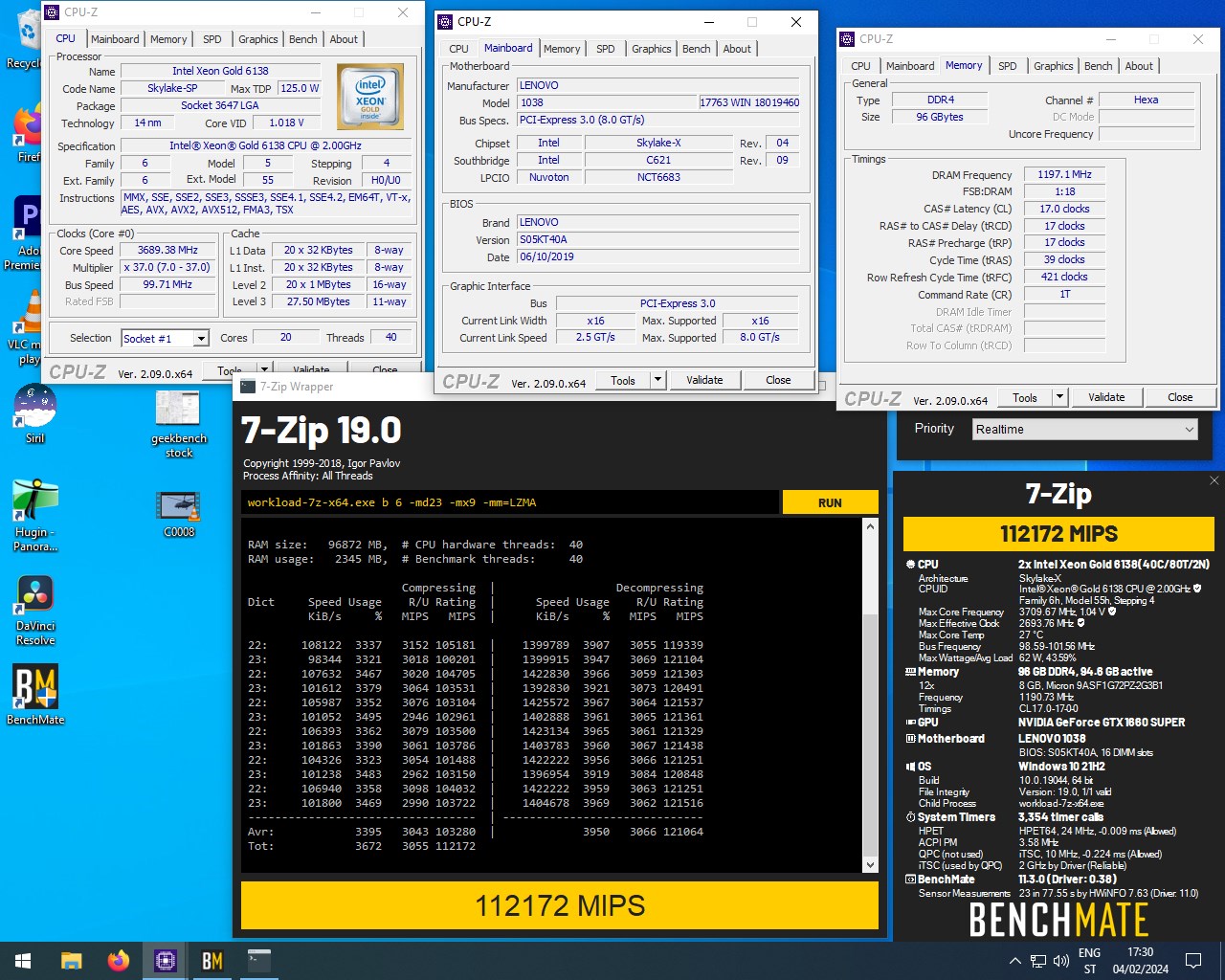This screenshot has width=1225, height=980.
Task: Click Close in Memory CPU-Z window
Action: (1180, 397)
